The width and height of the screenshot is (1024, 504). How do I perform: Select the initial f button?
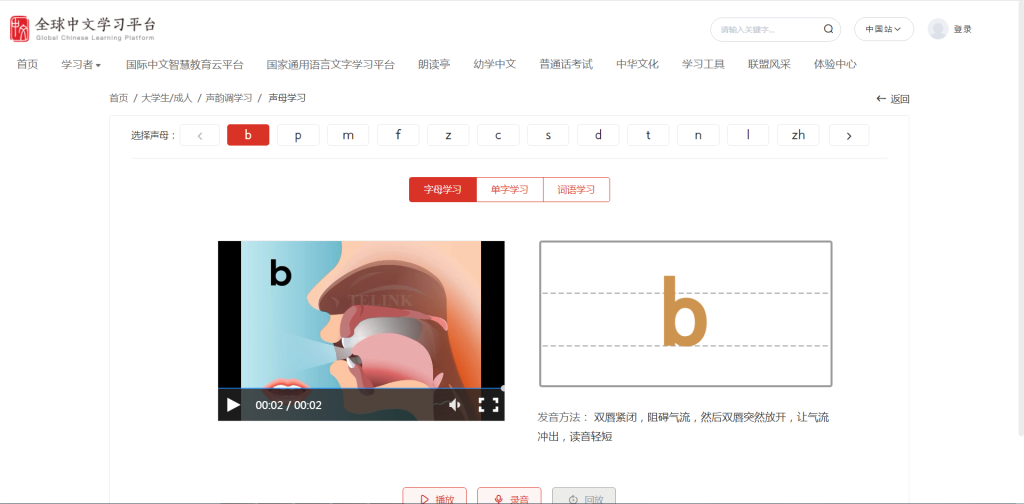(x=398, y=135)
